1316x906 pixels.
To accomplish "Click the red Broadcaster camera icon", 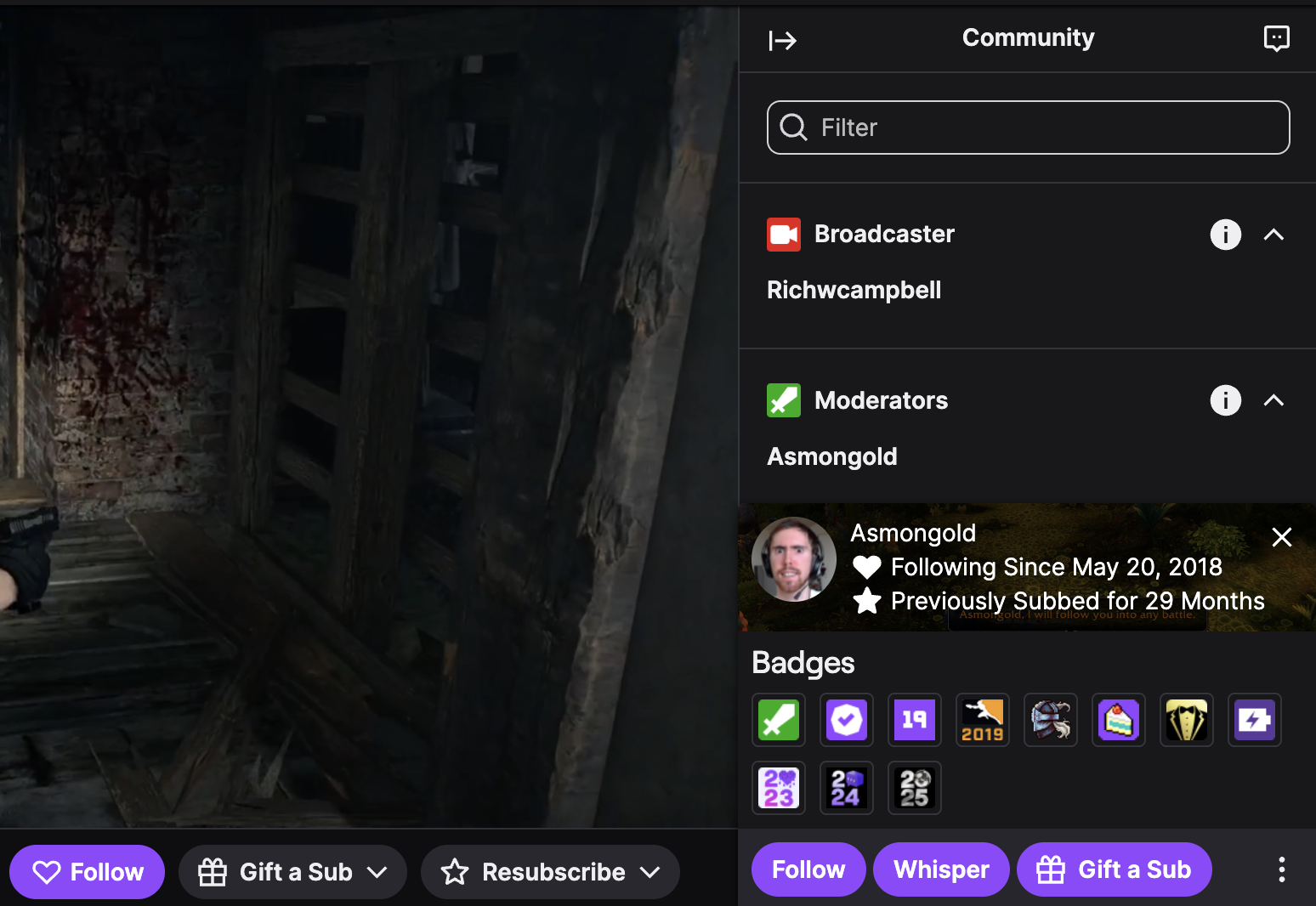I will (x=783, y=235).
